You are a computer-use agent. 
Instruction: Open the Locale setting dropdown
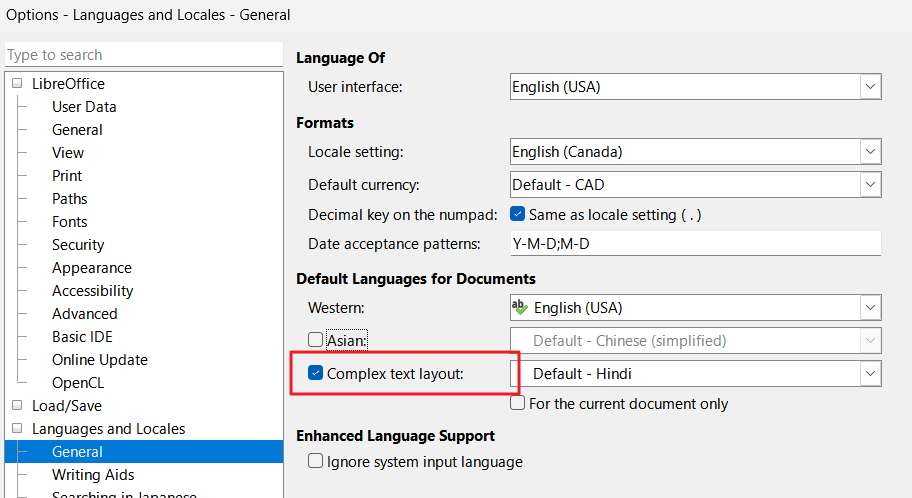(x=870, y=152)
